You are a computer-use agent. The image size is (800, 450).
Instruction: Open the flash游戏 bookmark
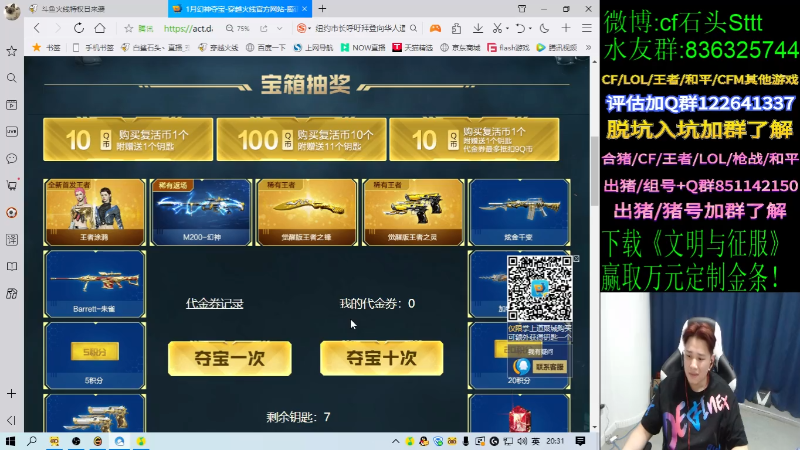point(508,47)
